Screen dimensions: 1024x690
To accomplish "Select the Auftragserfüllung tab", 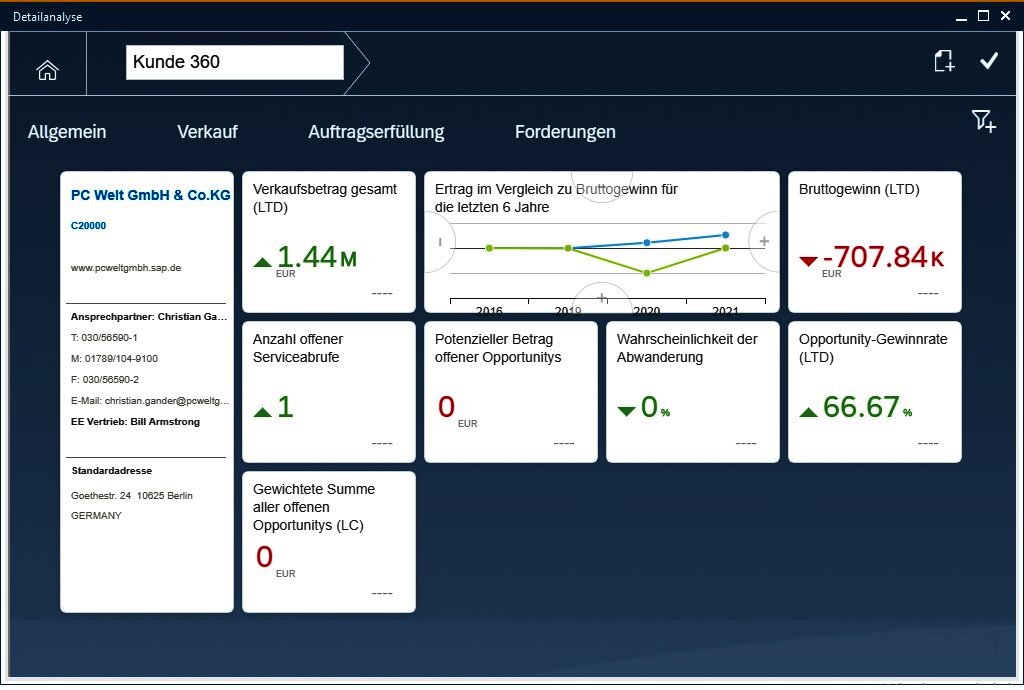I will (x=376, y=132).
